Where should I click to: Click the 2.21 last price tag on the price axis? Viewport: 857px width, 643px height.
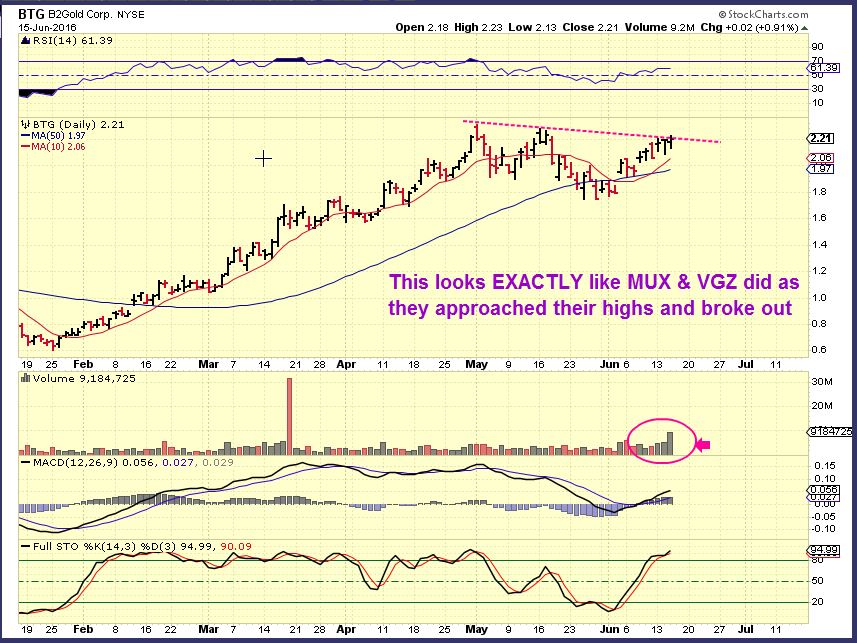click(820, 139)
